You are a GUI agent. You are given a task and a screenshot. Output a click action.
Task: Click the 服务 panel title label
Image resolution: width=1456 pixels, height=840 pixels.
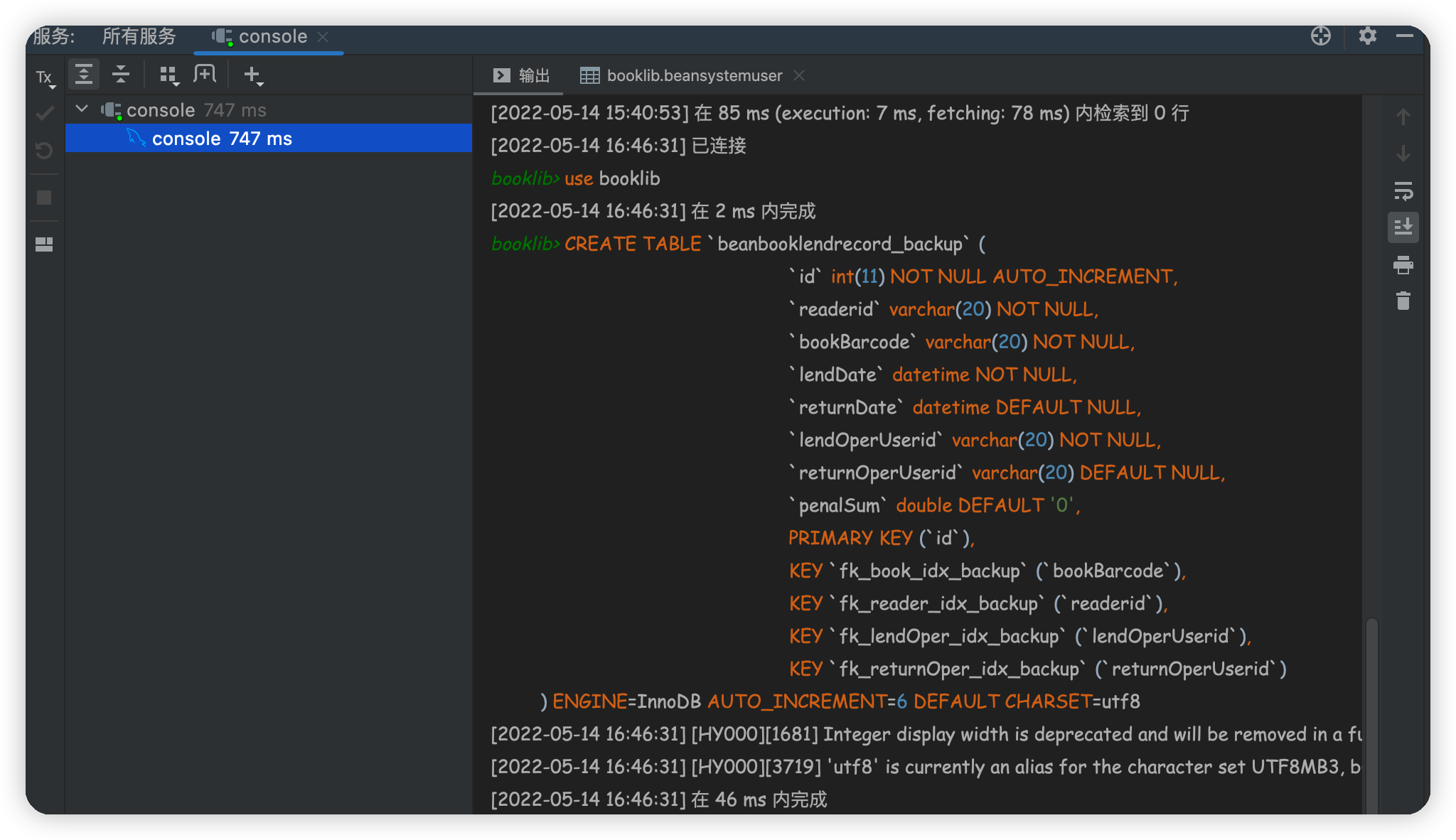(x=54, y=36)
